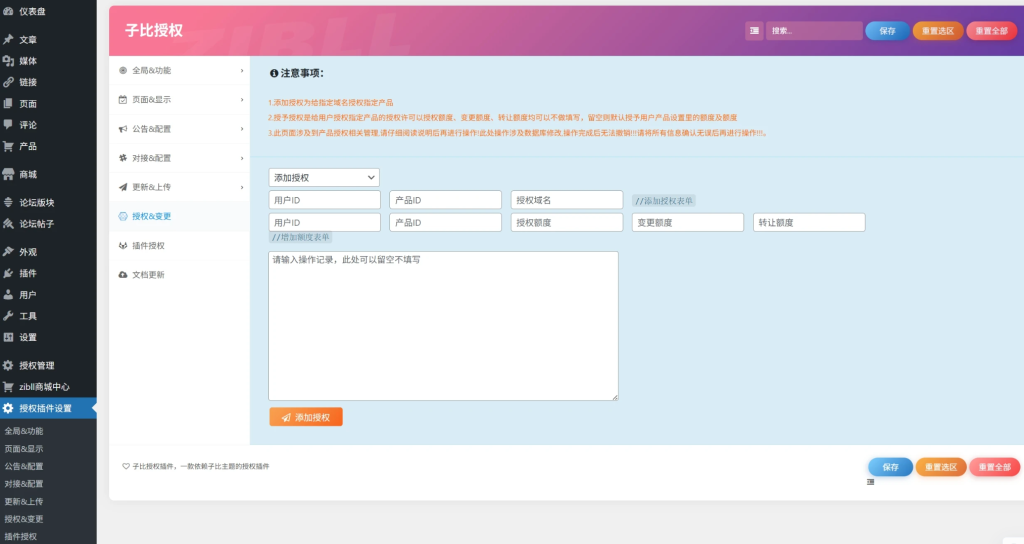Viewport: 1024px width, 544px height.
Task: Focus the second-row 产品ID field
Action: 445,222
